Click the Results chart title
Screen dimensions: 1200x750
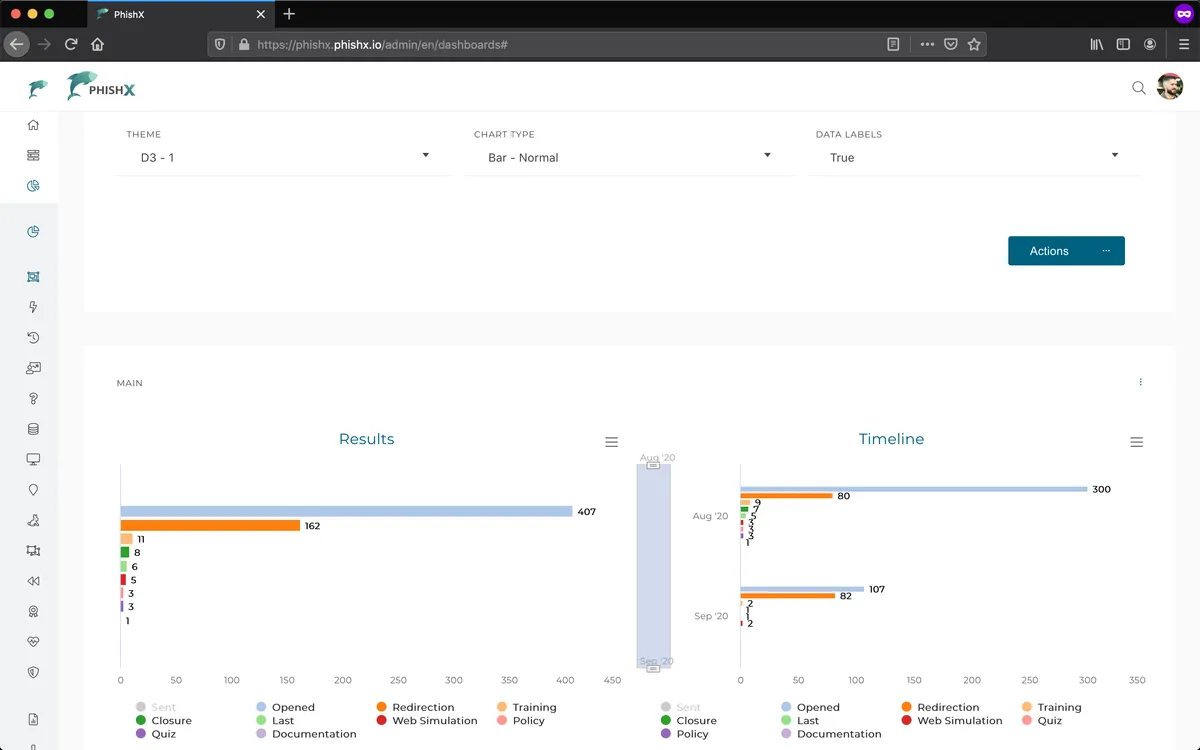click(367, 439)
